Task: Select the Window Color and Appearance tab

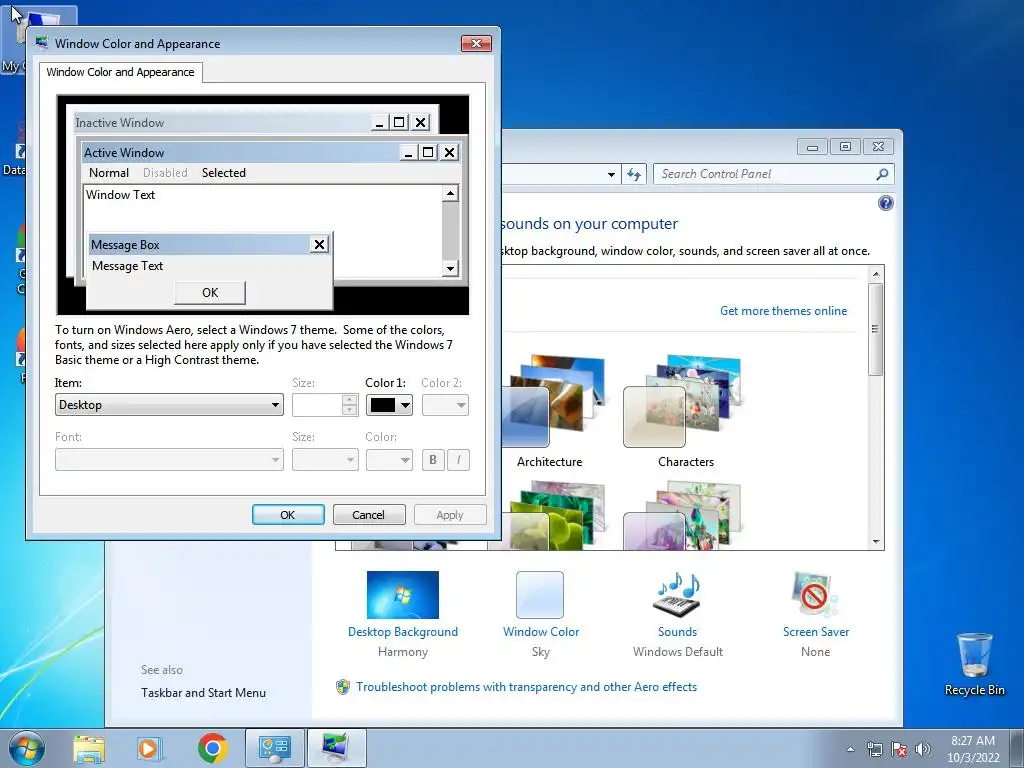Action: coord(120,72)
